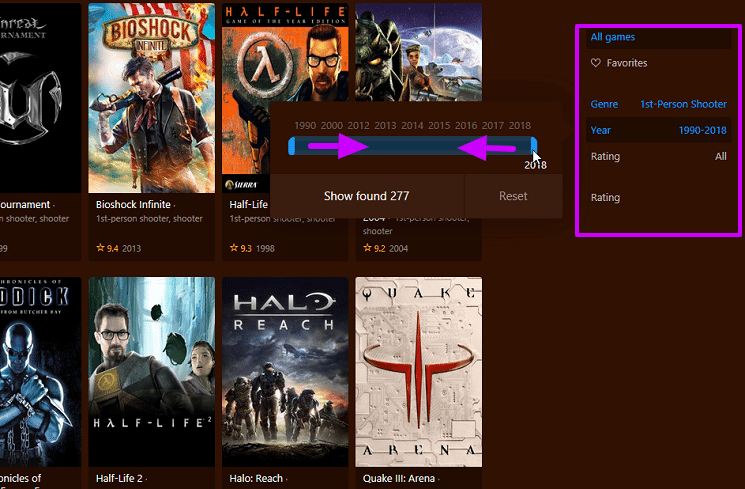
Task: Click the 2000 label on year slider
Action: 332,125
